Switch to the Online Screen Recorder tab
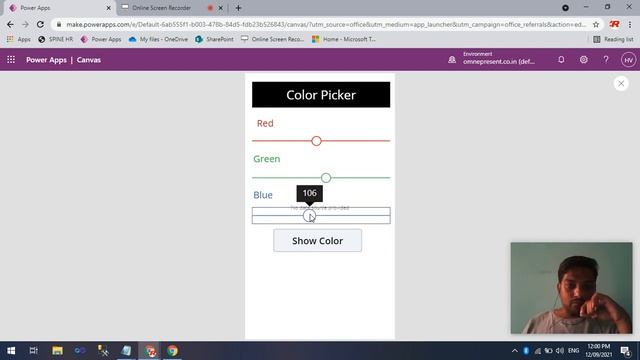The height and width of the screenshot is (360, 640). tap(161, 8)
